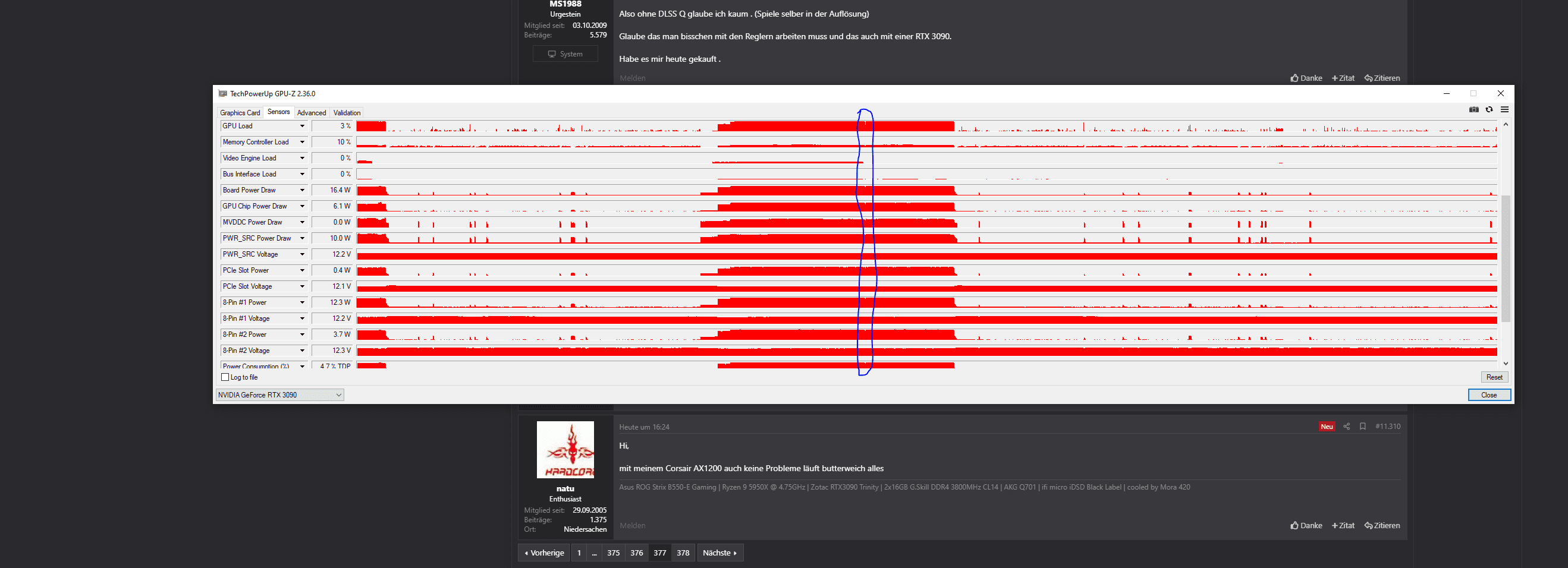The image size is (1568, 568).
Task: Open the GPU Chip Power Draw dropdown
Action: coord(302,206)
